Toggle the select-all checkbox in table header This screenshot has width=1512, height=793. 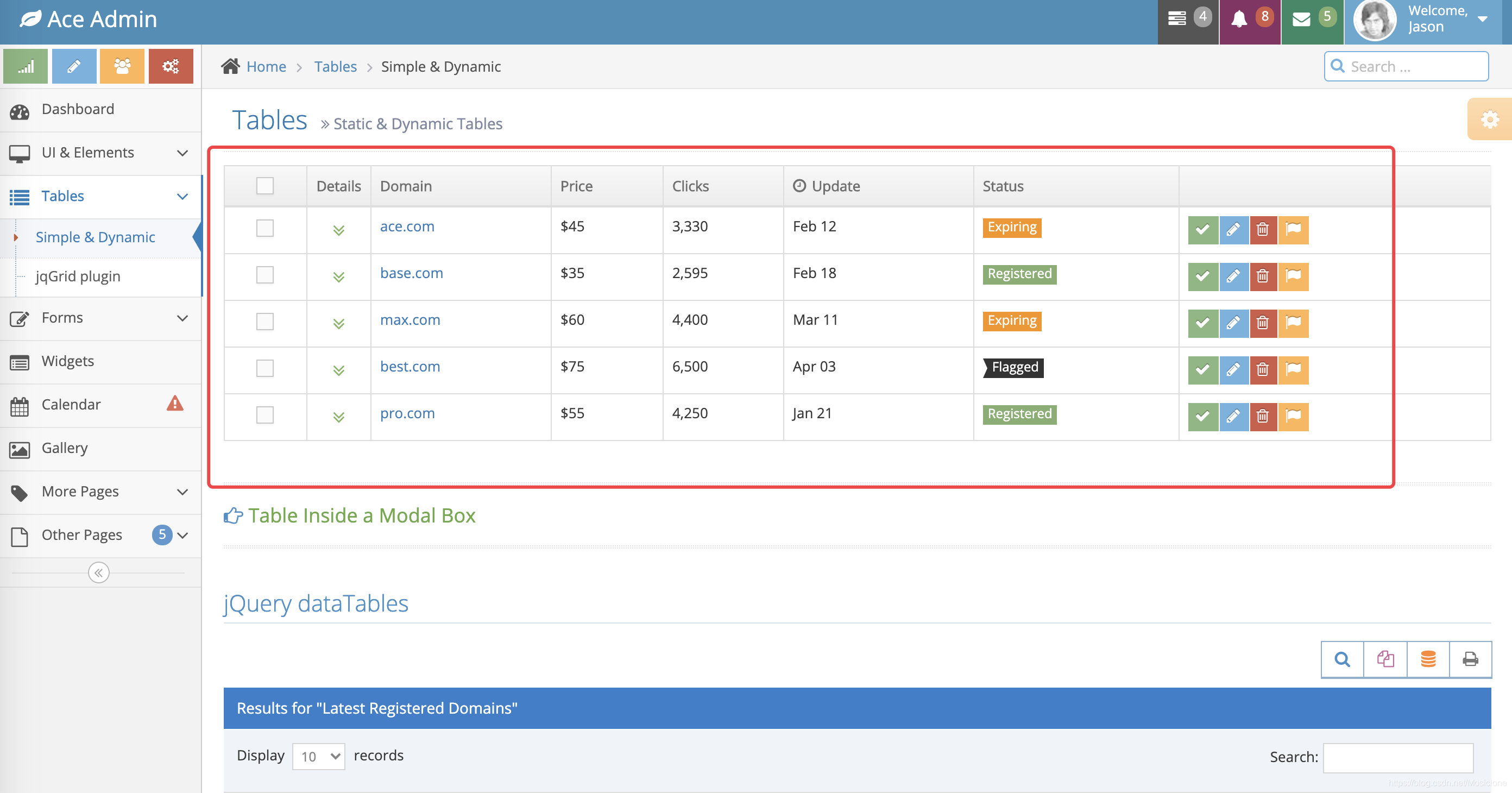264,186
